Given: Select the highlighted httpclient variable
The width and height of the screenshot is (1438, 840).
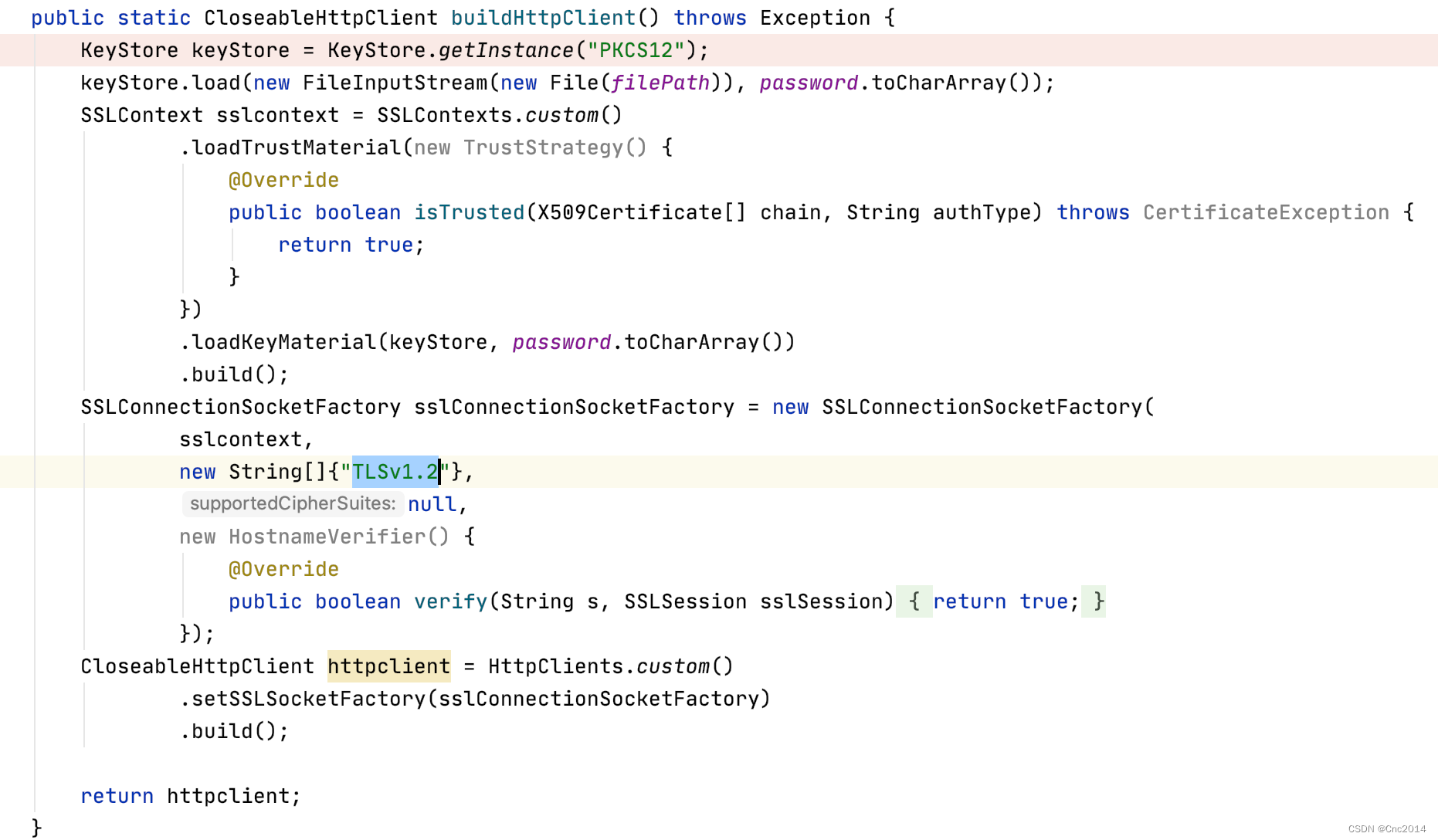Looking at the screenshot, I should coord(388,666).
